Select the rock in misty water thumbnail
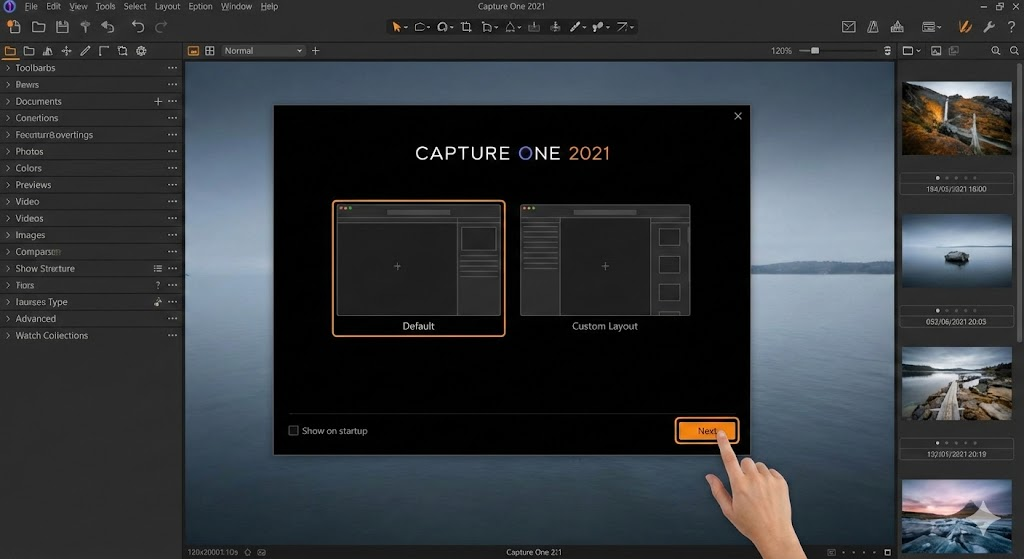Image resolution: width=1024 pixels, height=559 pixels. (x=957, y=251)
